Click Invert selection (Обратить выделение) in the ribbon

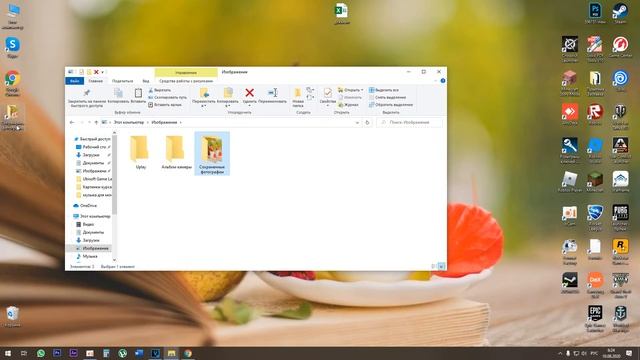click(x=391, y=105)
